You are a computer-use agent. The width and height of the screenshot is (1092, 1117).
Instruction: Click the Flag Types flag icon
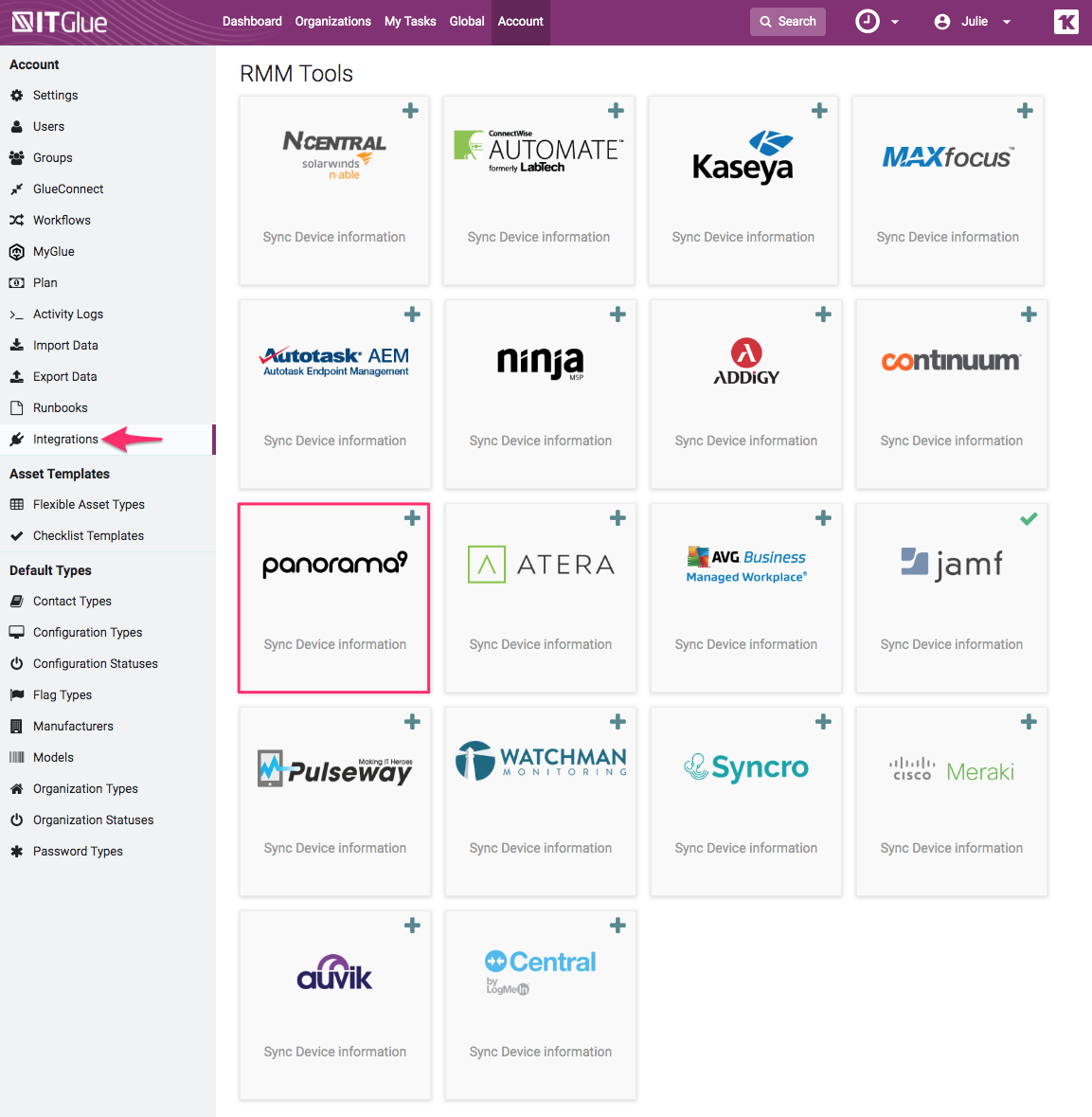click(x=17, y=694)
